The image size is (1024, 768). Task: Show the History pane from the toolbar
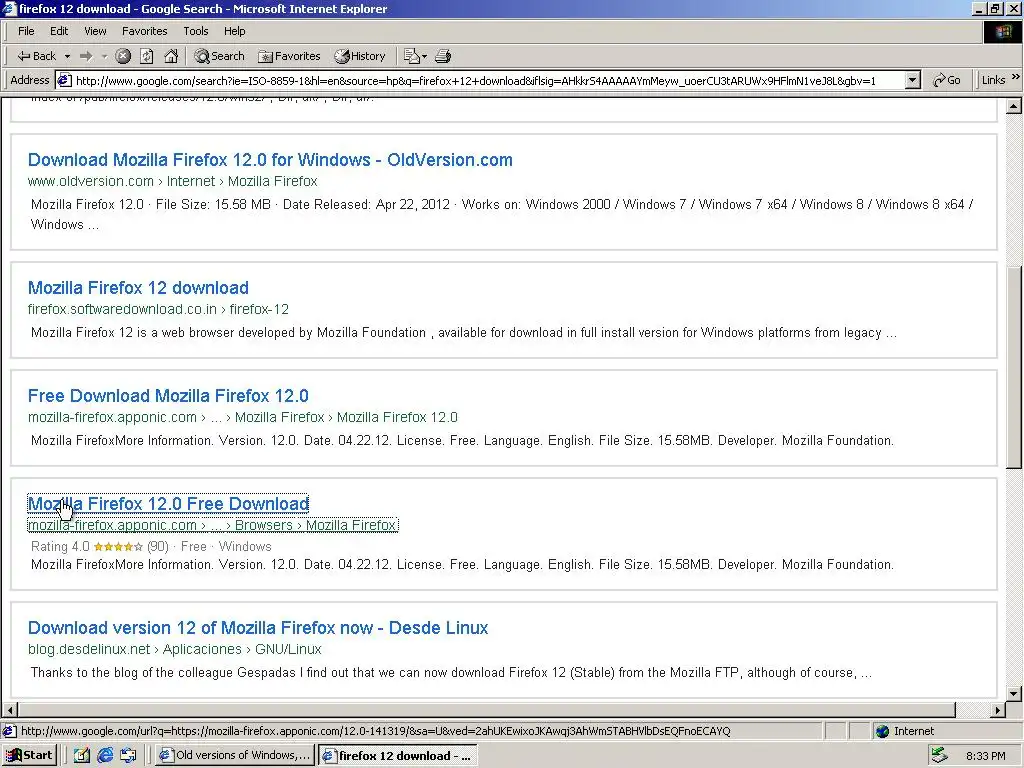click(x=360, y=56)
